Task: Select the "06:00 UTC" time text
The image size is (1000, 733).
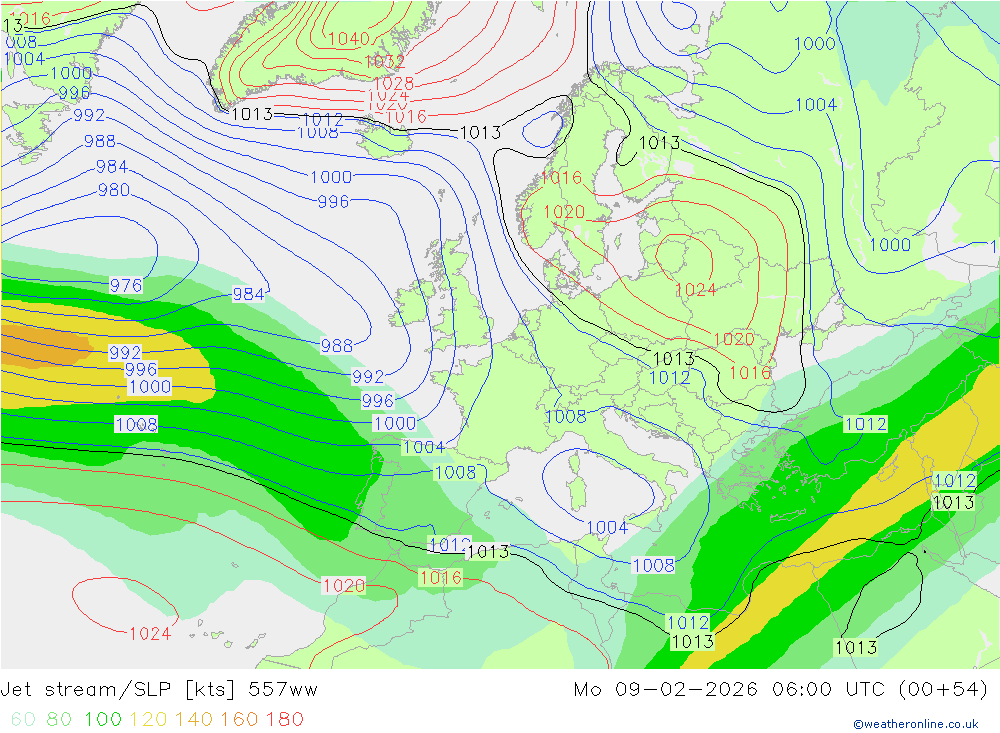Action: tap(828, 690)
